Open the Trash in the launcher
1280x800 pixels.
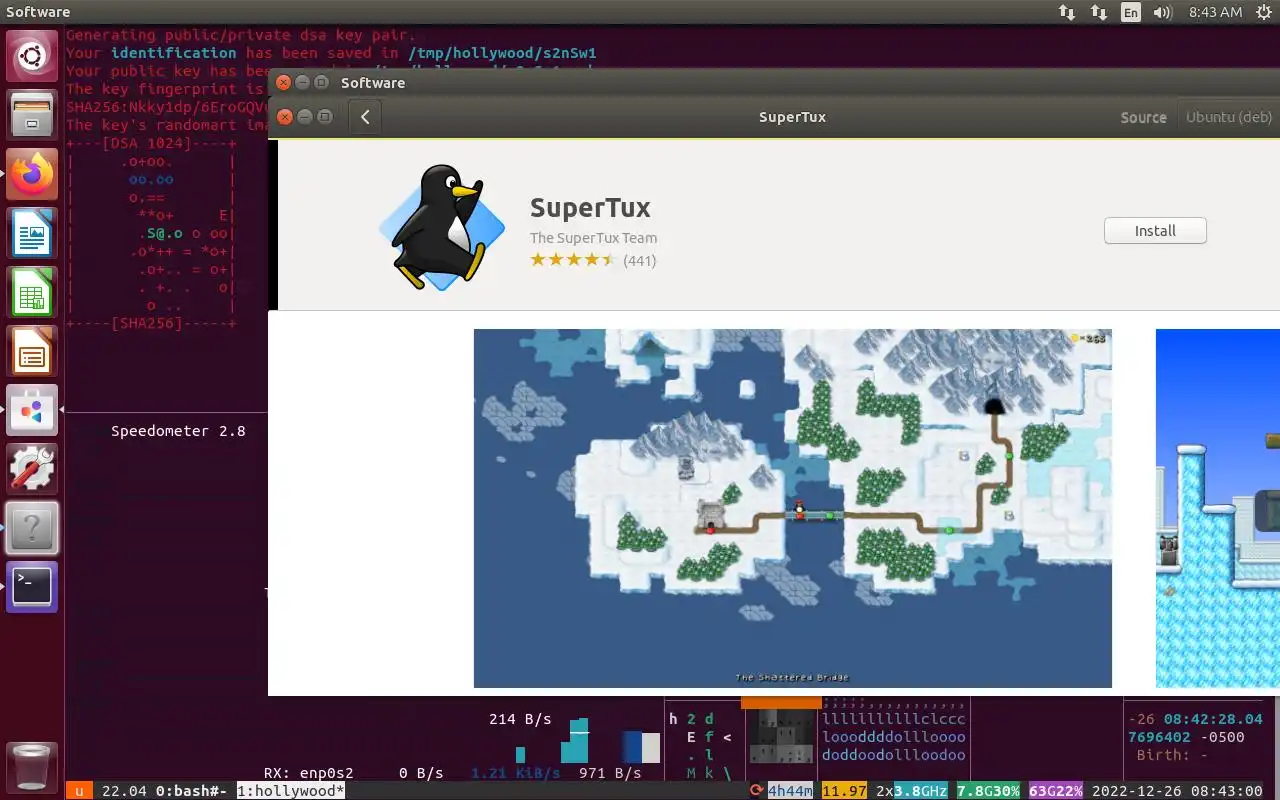click(32, 767)
